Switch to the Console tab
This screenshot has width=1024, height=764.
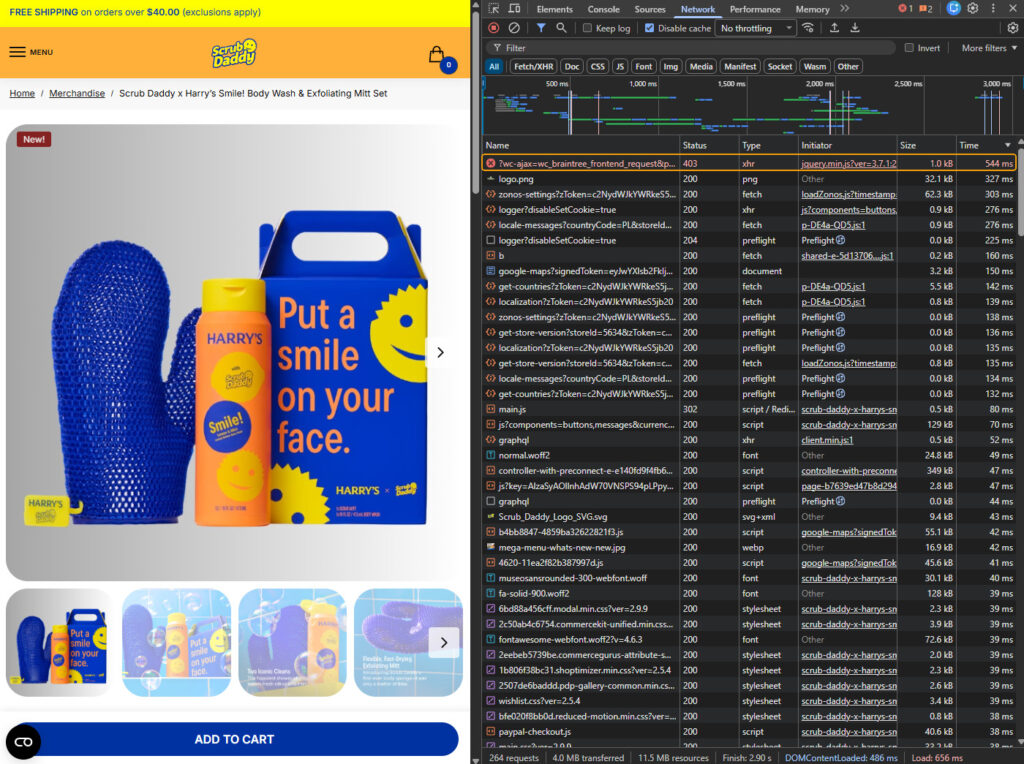coord(603,9)
